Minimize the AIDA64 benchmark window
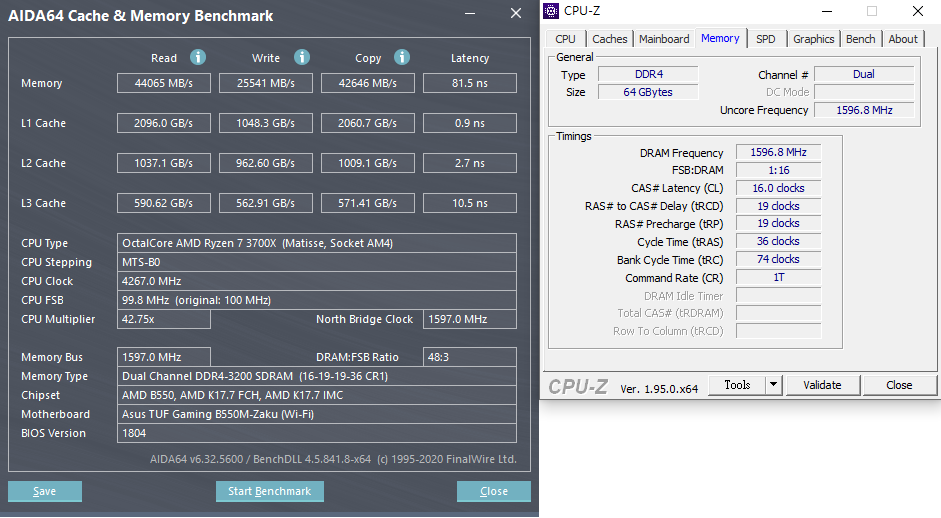This screenshot has width=941, height=518. (470, 13)
